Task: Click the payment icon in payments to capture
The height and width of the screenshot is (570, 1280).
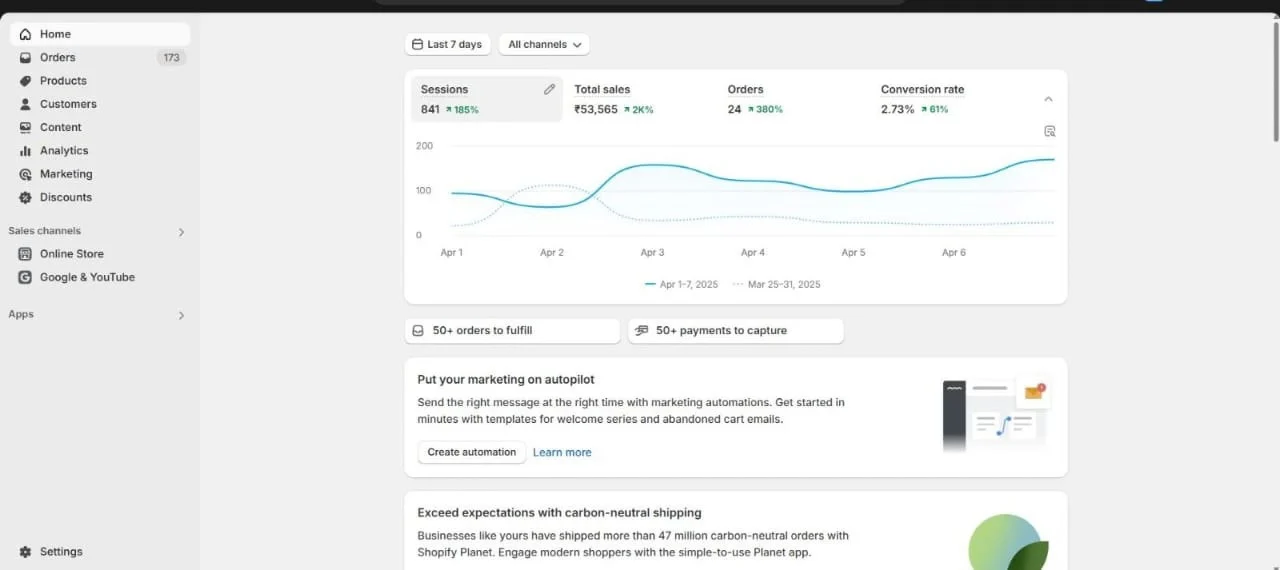Action: click(641, 331)
